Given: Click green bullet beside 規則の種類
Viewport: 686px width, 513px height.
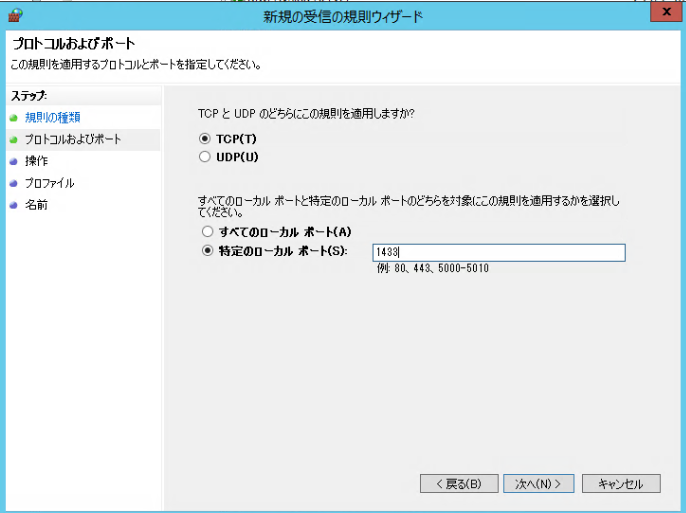Looking at the screenshot, I should [x=14, y=118].
